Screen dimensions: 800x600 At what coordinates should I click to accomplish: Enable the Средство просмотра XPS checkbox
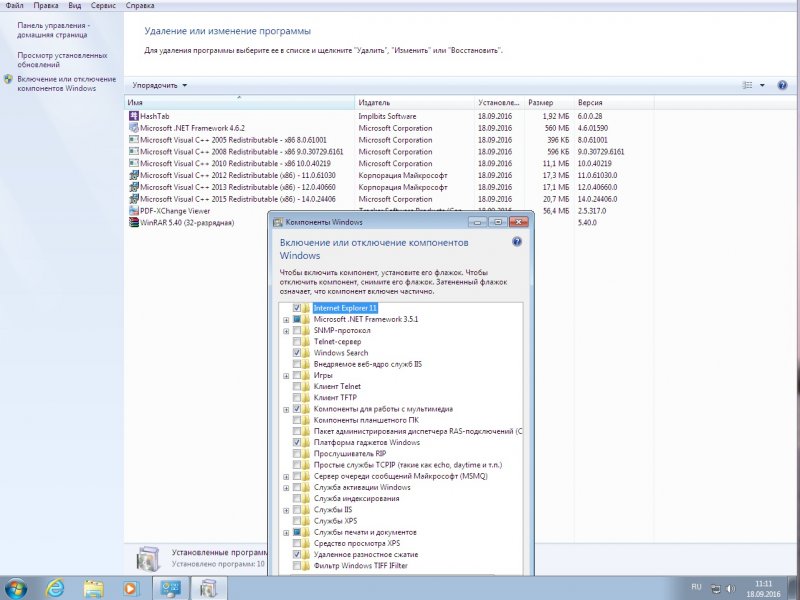point(296,543)
